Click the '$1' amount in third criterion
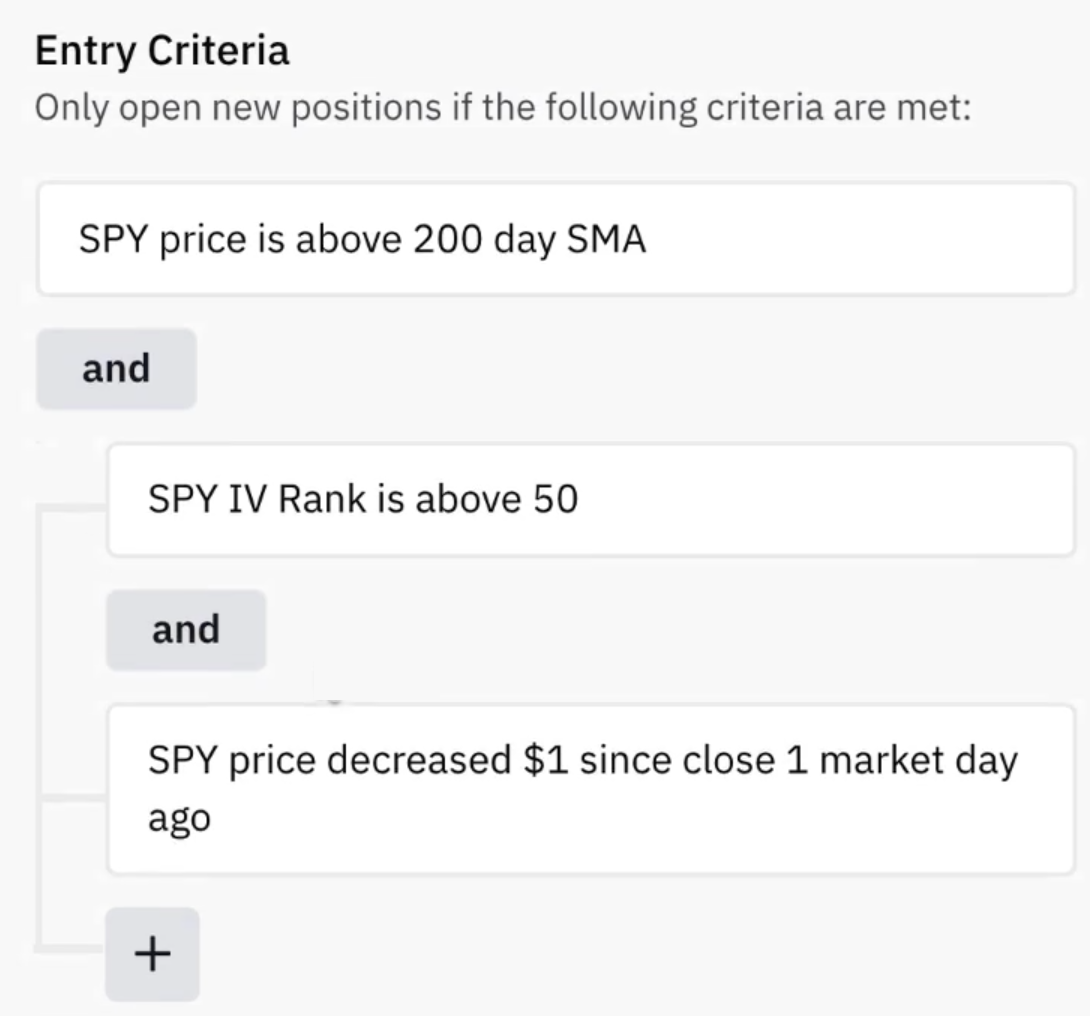 pos(545,761)
